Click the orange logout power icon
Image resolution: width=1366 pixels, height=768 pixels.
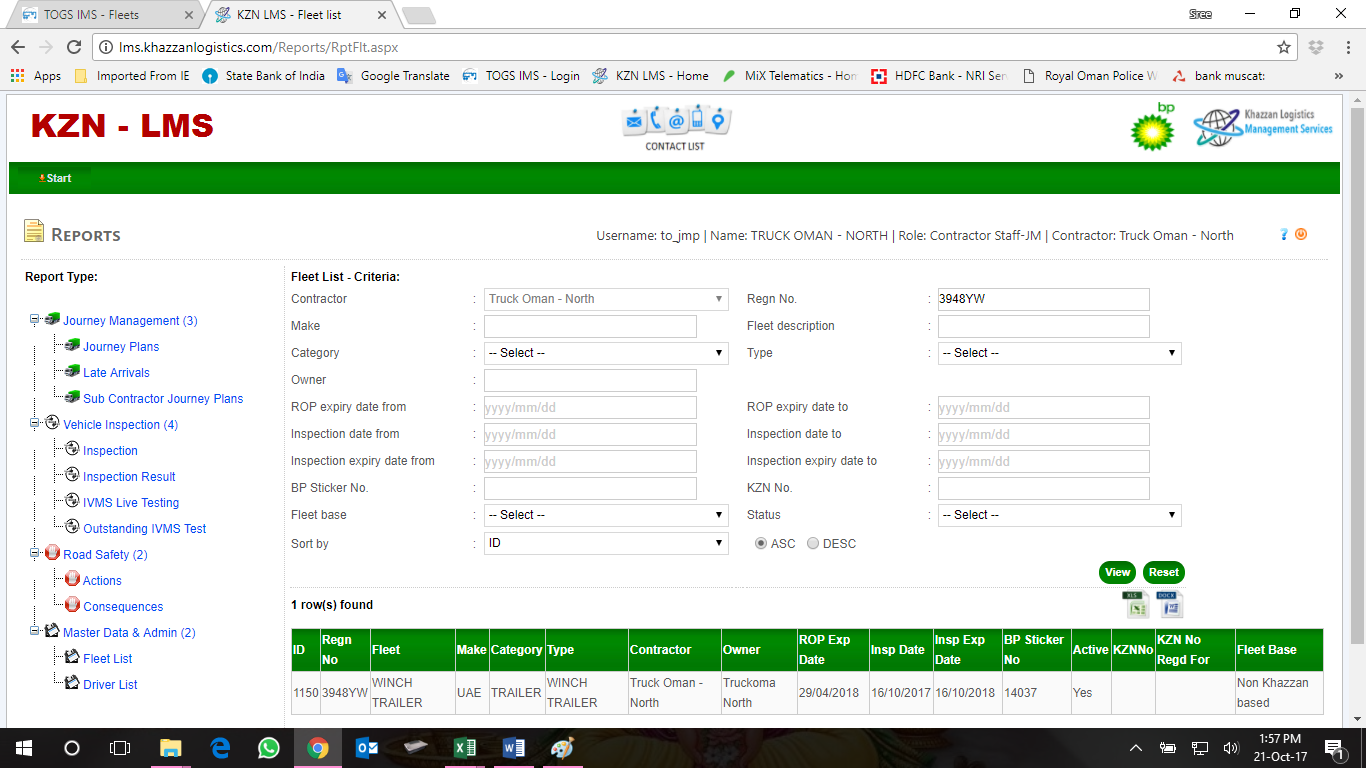click(1301, 235)
